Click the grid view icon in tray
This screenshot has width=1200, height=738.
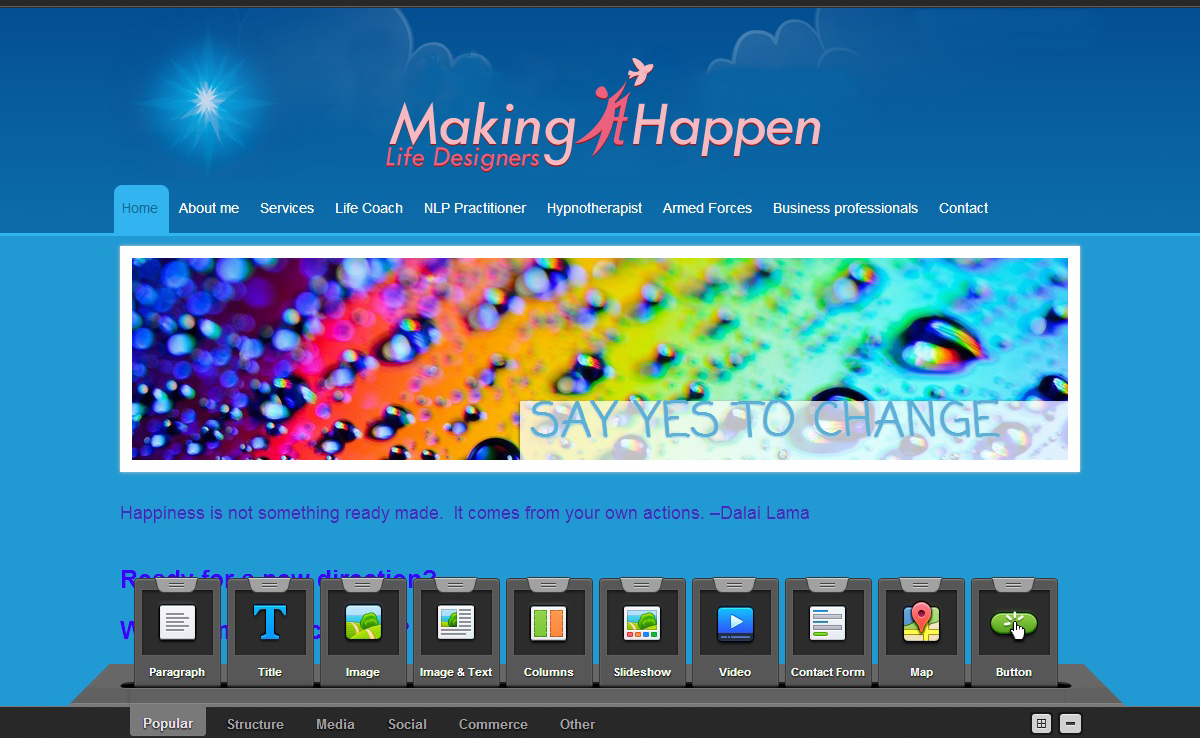point(1041,723)
